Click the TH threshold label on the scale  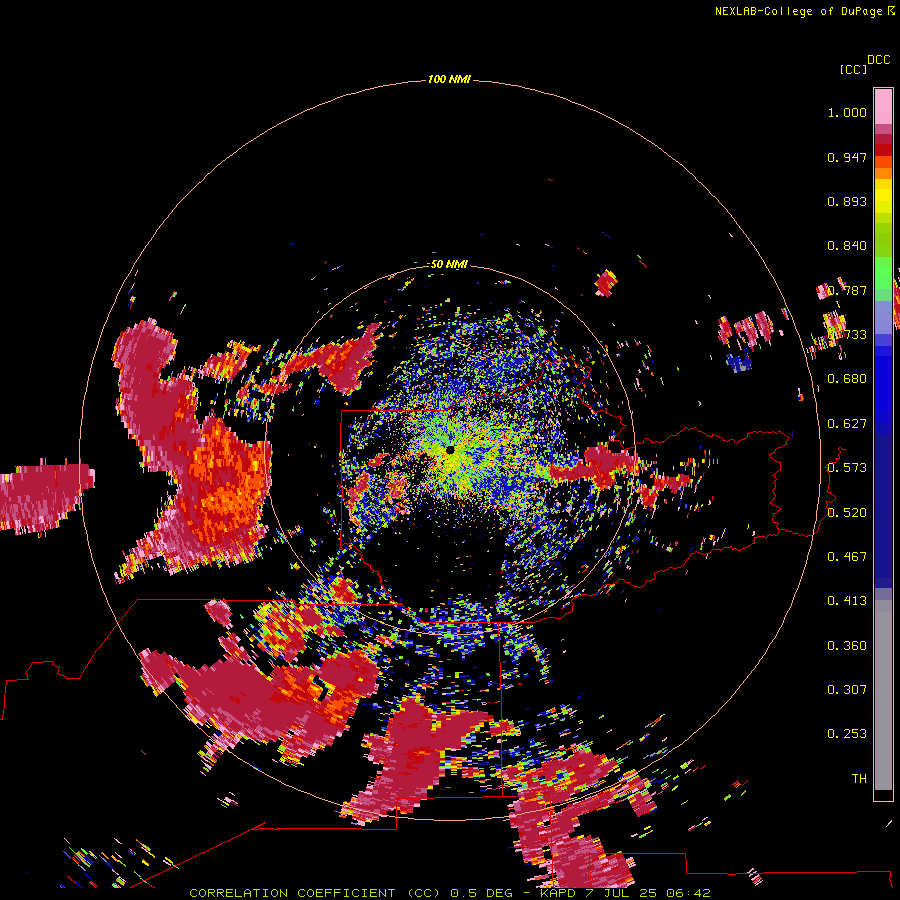coord(859,779)
